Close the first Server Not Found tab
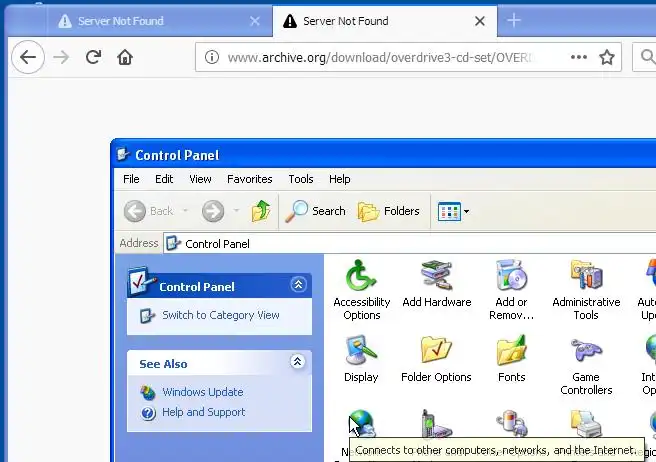The width and height of the screenshot is (656, 462). pos(255,21)
